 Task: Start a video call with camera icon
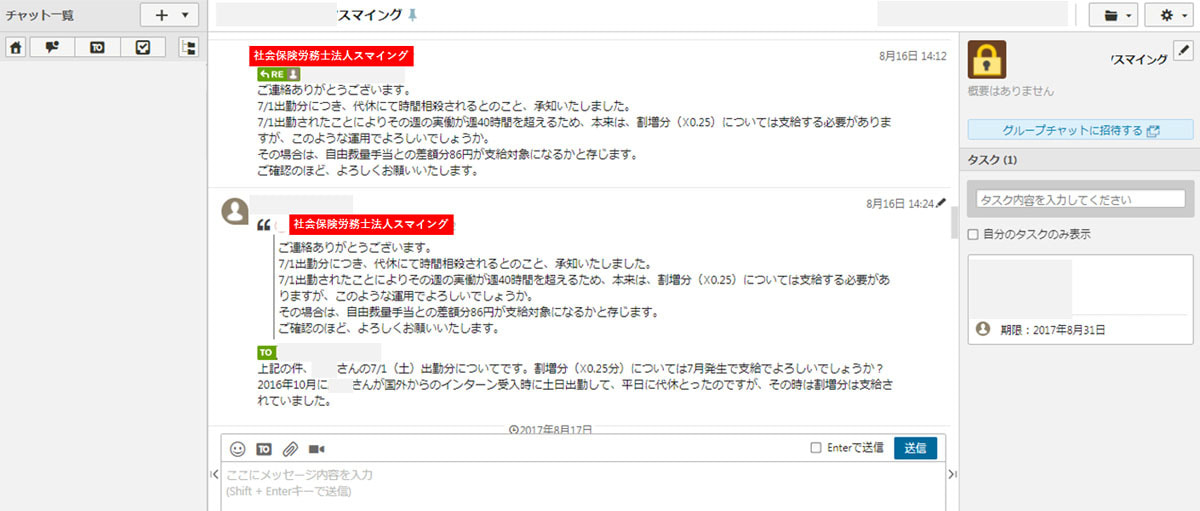click(x=317, y=449)
